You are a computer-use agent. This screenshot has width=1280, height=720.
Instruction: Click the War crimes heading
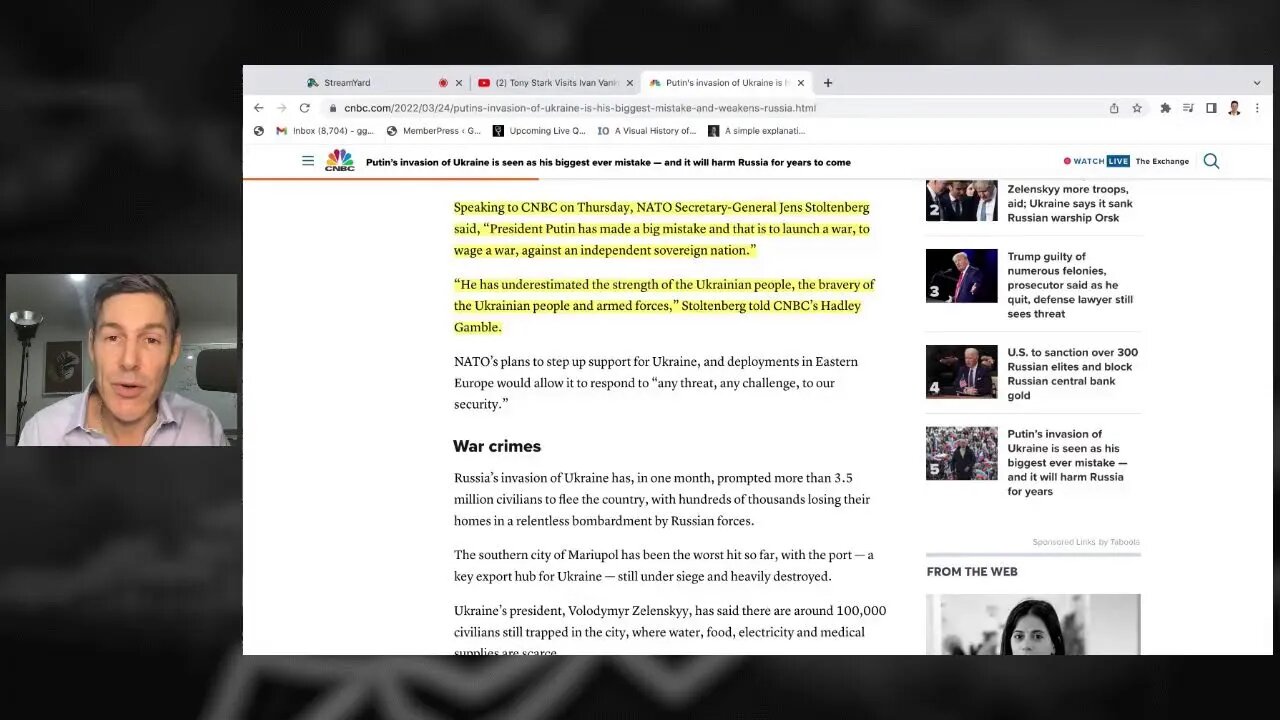pyautogui.click(x=497, y=446)
